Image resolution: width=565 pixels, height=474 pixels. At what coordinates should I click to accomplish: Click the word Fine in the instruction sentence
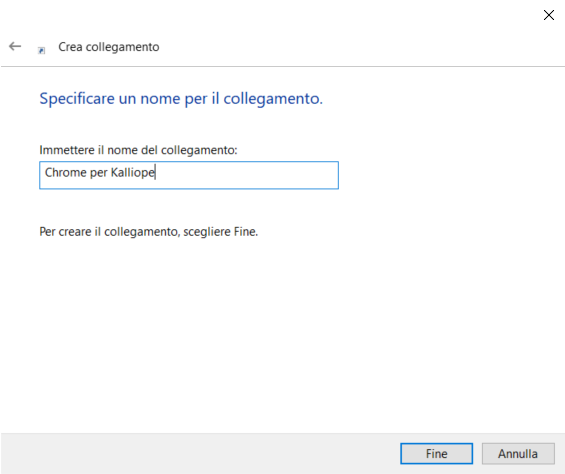(x=246, y=231)
